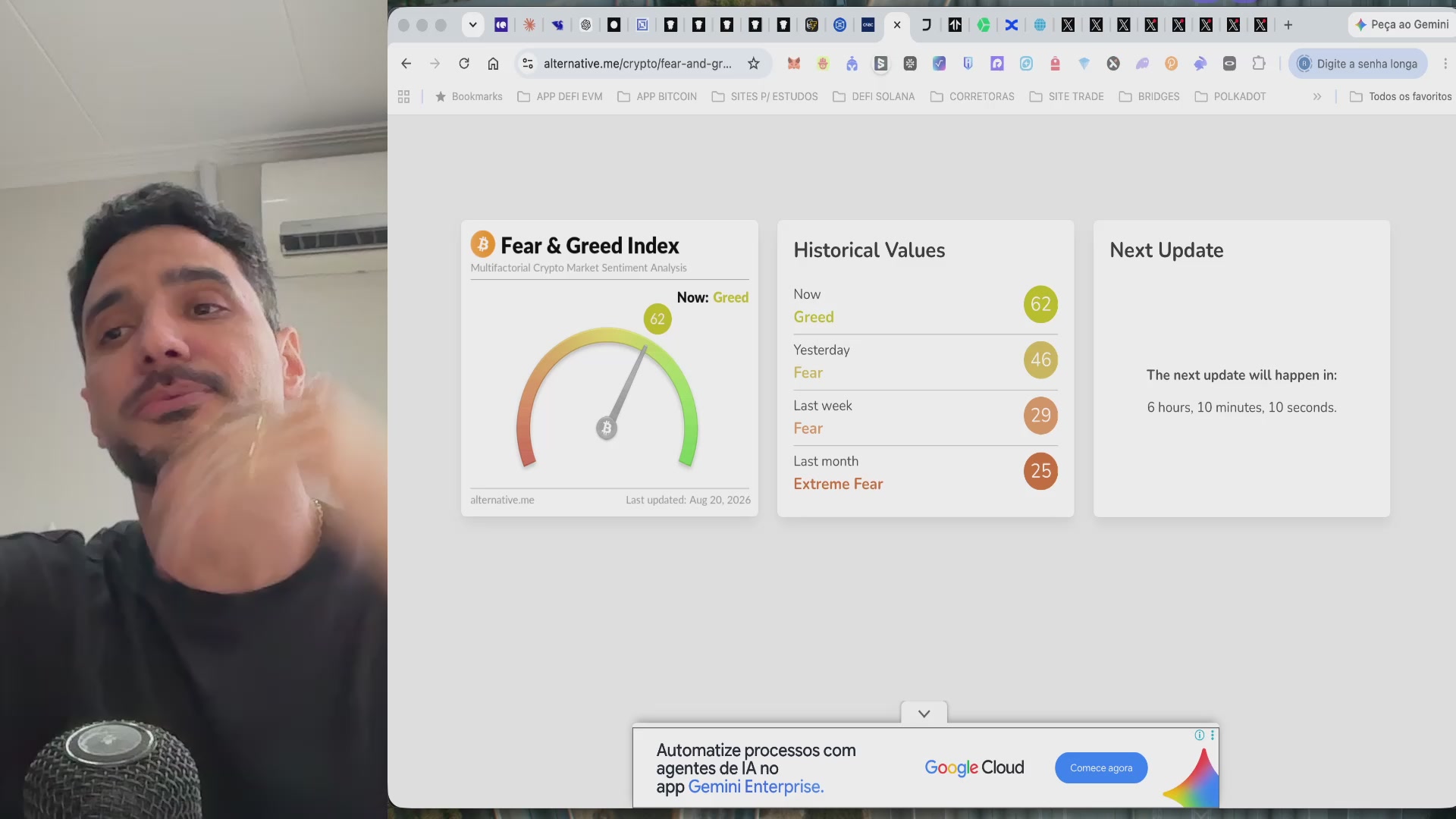Switch to the green hexagon tab
Viewport: 1456px width, 819px height.
[x=984, y=25]
